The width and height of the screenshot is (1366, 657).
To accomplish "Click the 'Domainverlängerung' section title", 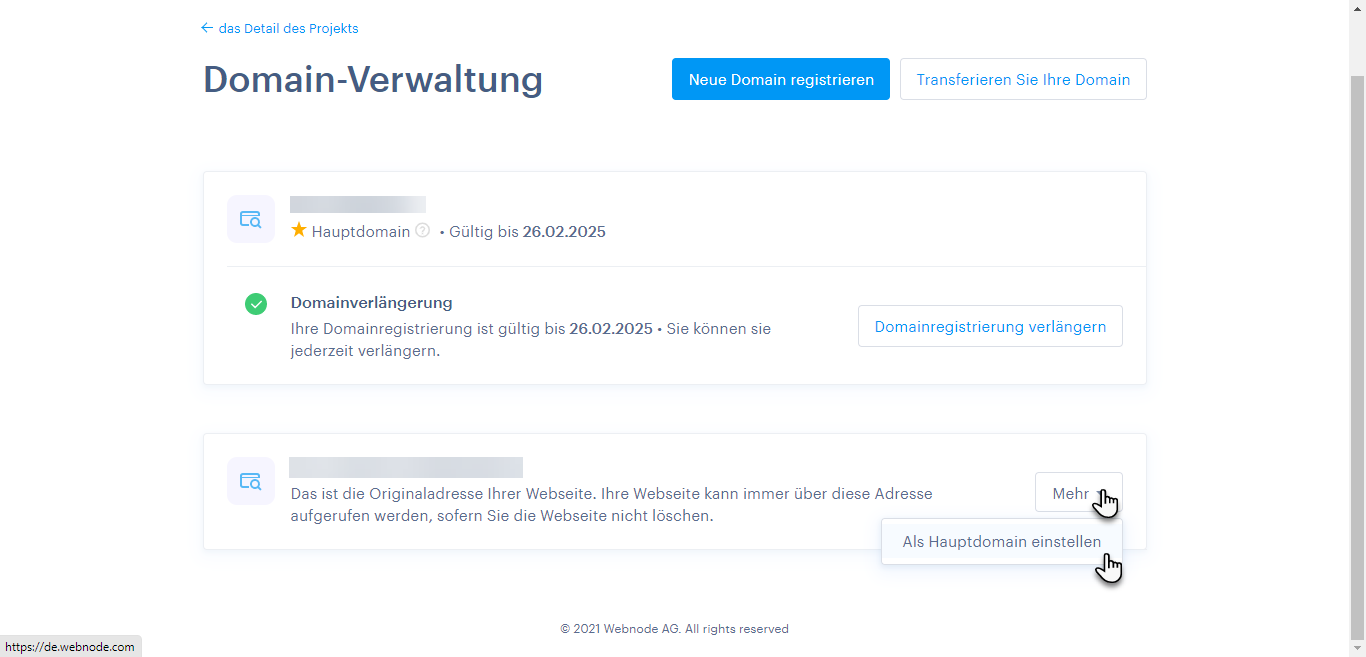I will point(371,303).
